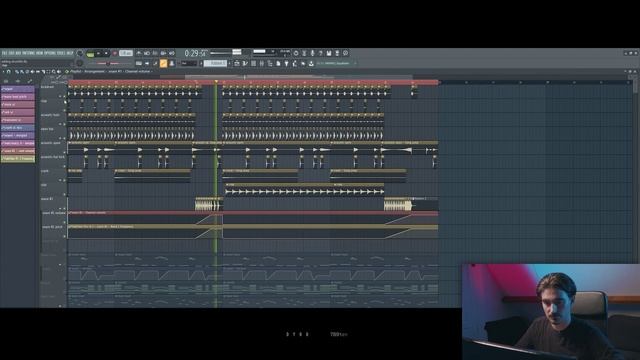The image size is (640, 360).
Task: Click the 'Channel volume' breadcrumb segment
Action: coord(138,71)
